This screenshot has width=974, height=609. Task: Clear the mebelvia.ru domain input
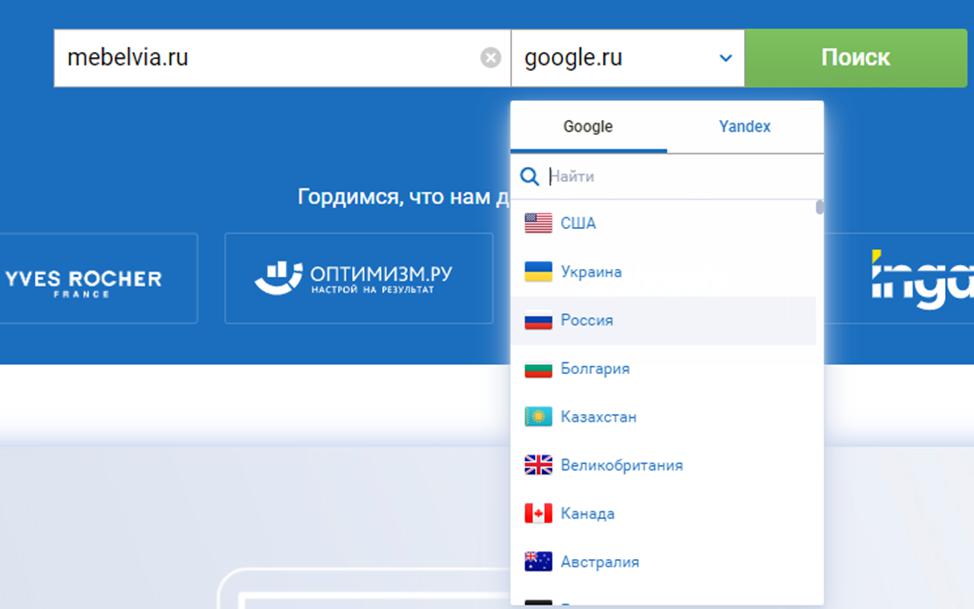tap(491, 58)
